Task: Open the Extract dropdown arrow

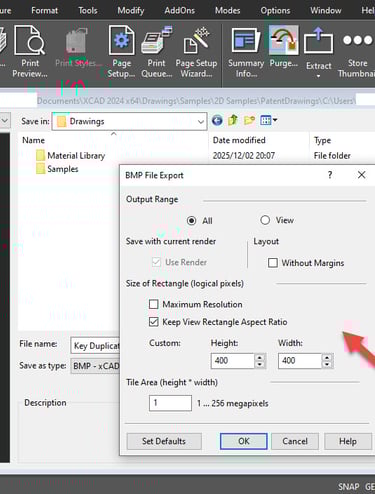Action: coord(318,76)
